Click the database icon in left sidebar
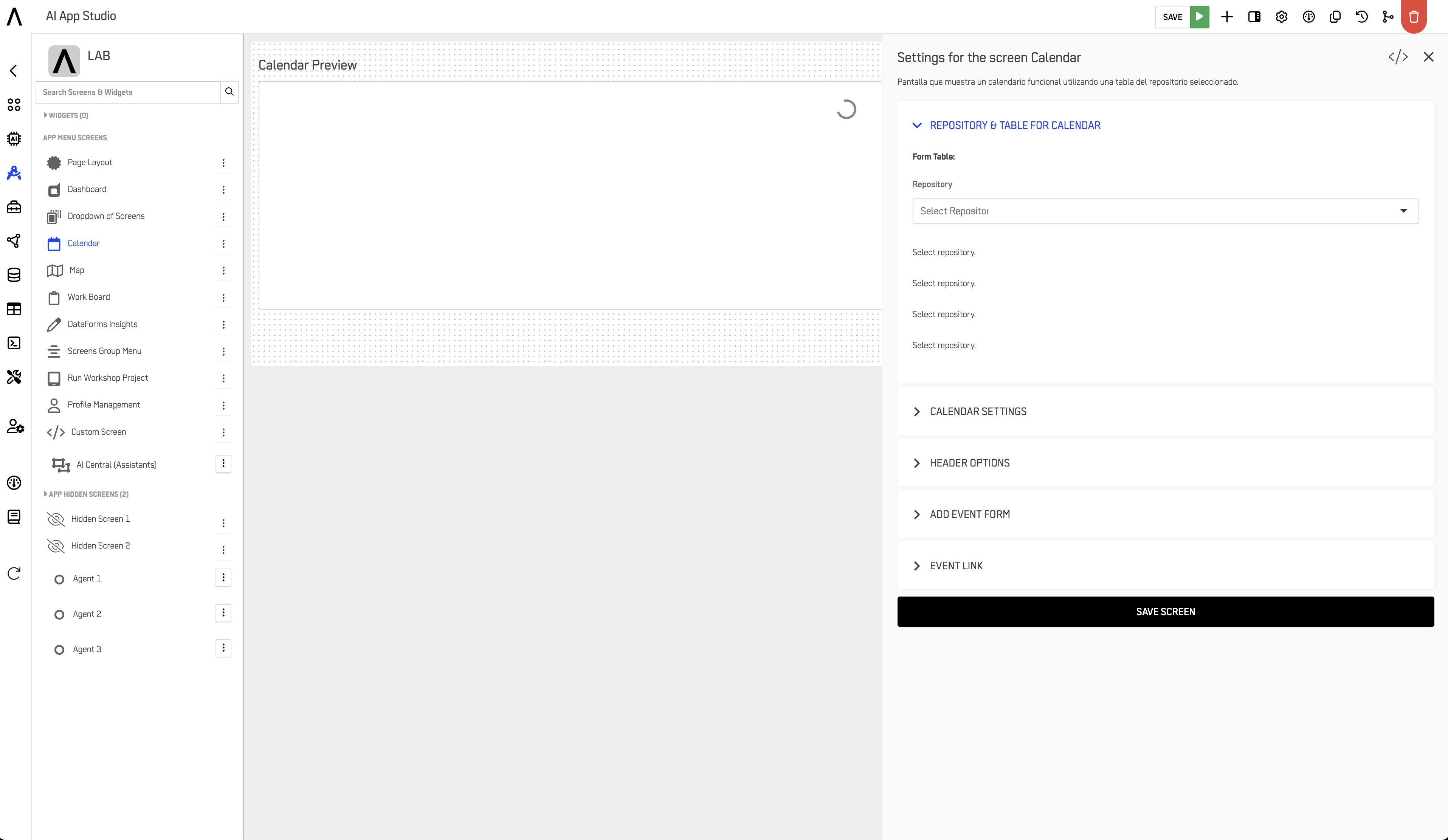The image size is (1448, 840). (14, 274)
